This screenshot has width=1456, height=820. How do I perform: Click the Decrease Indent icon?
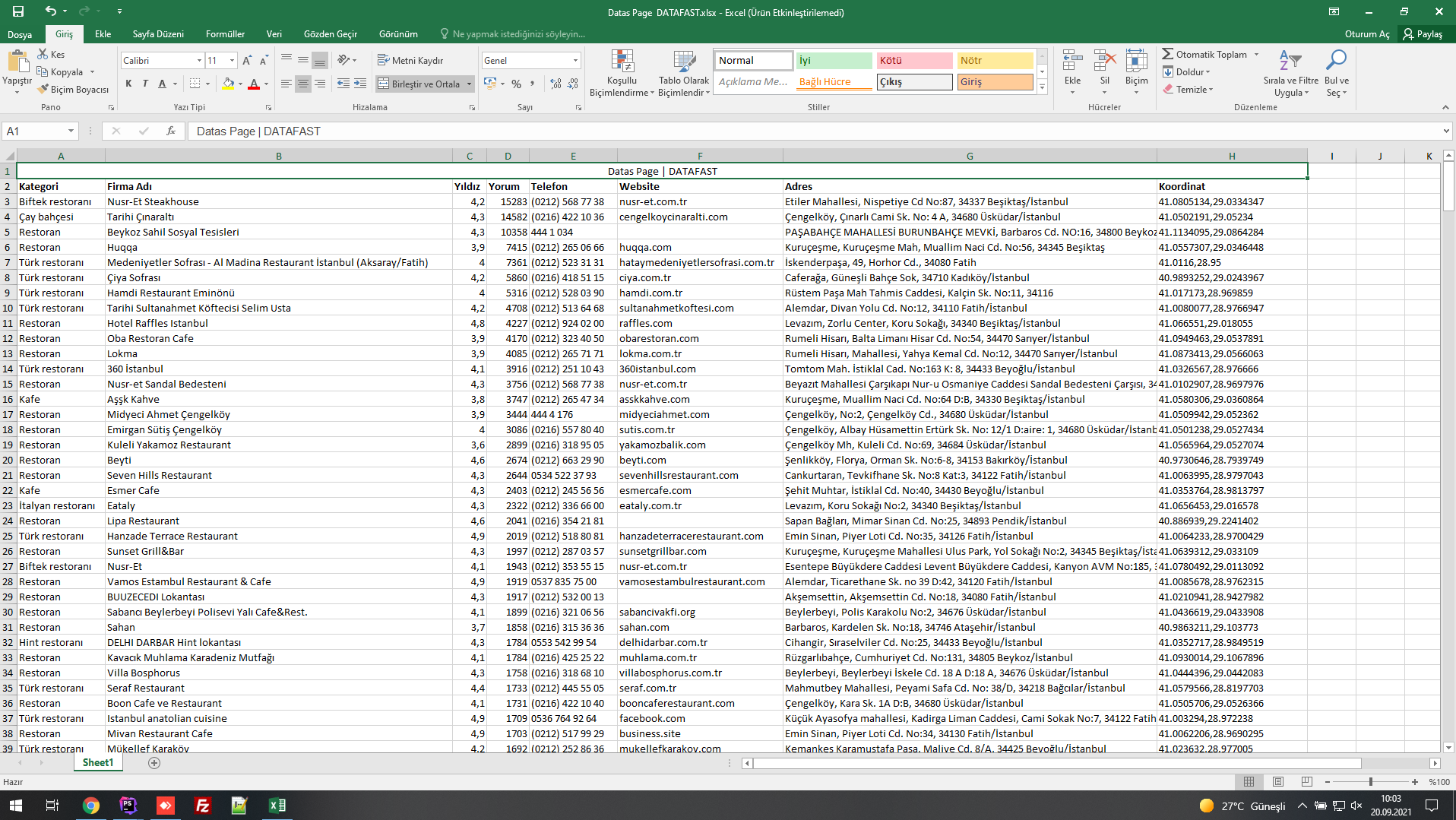pyautogui.click(x=343, y=84)
